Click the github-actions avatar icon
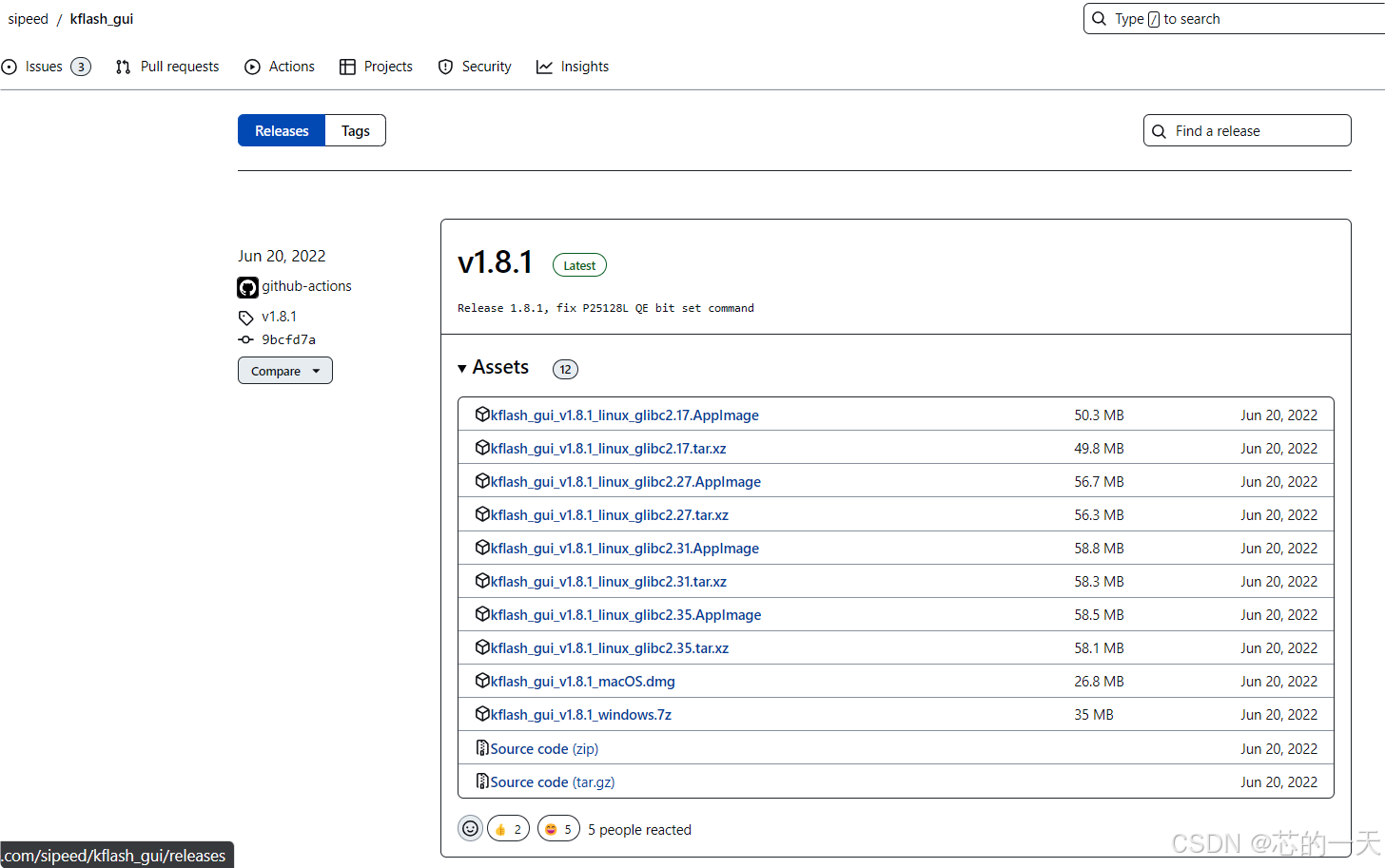 click(x=247, y=287)
